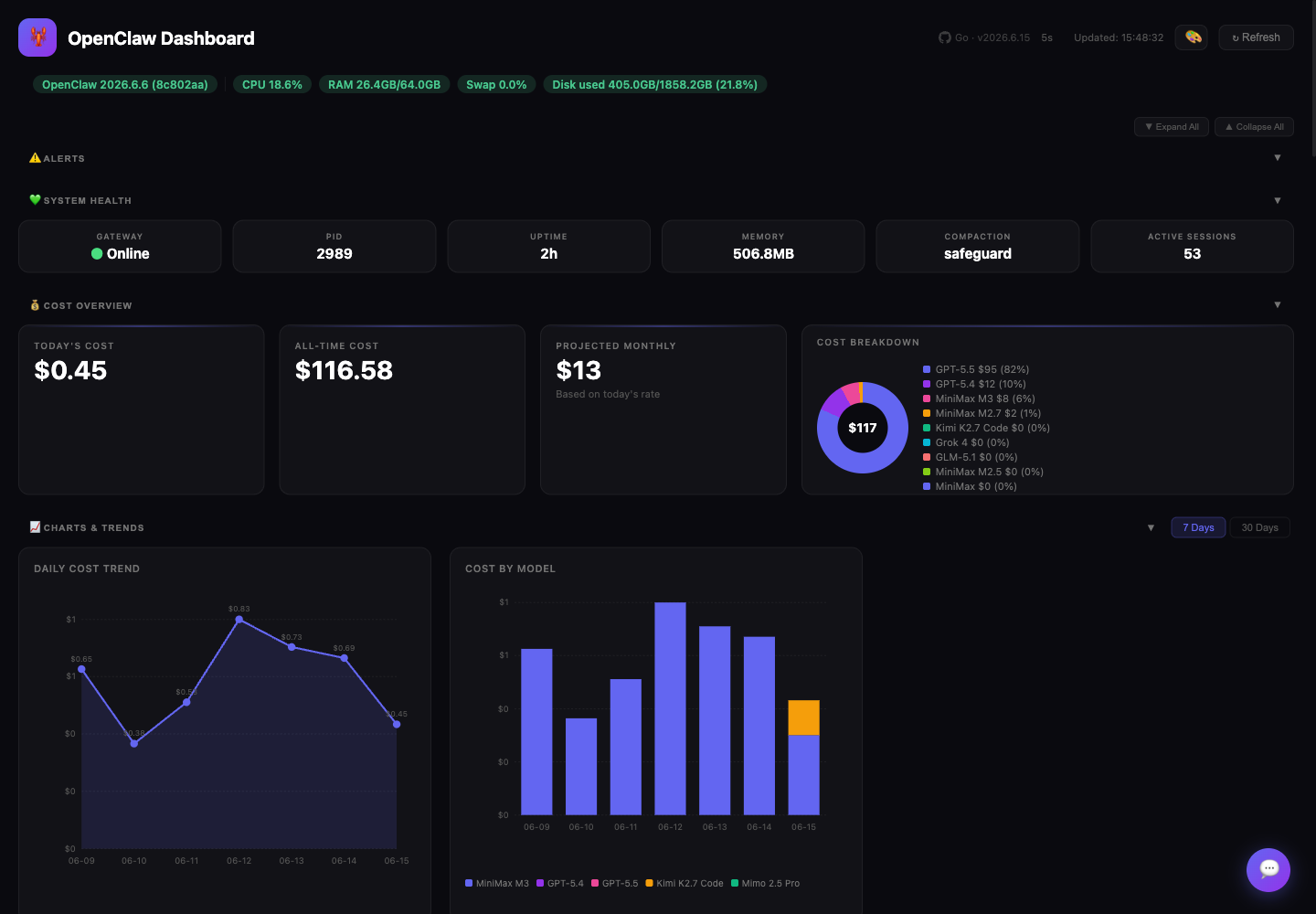Click the chart icon beside Charts & Trends
The width and height of the screenshot is (1316, 914).
click(x=35, y=527)
